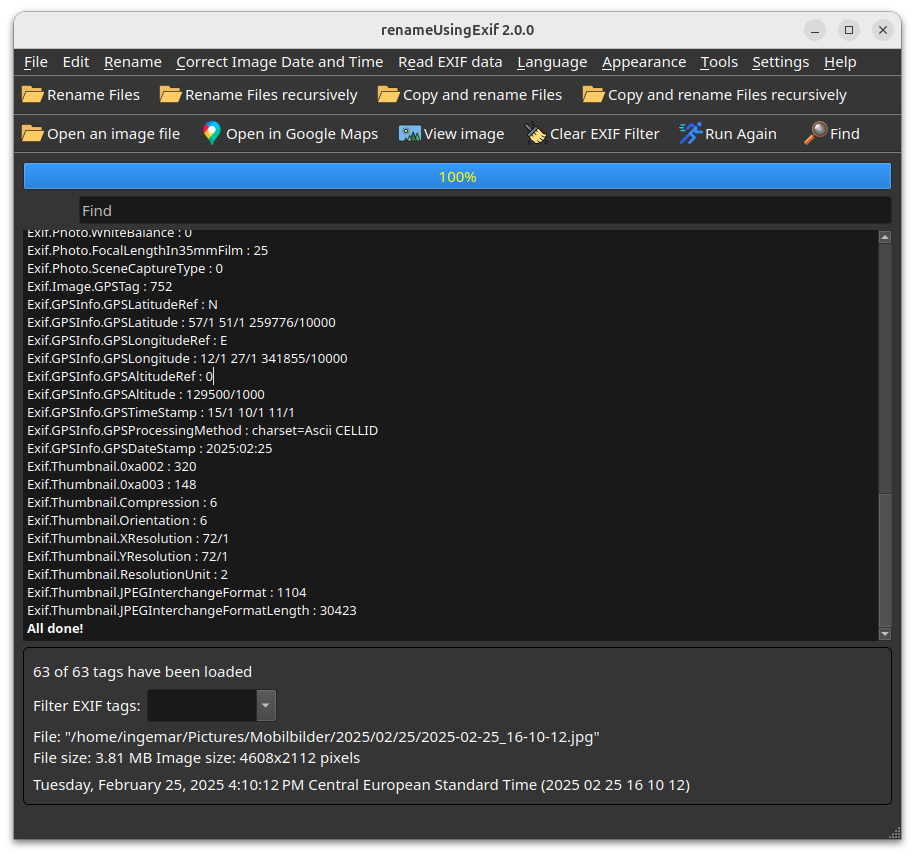Screen dimensions: 915x856
Task: Click the Exif.Image.GPSTag 752 line
Action: (99, 287)
